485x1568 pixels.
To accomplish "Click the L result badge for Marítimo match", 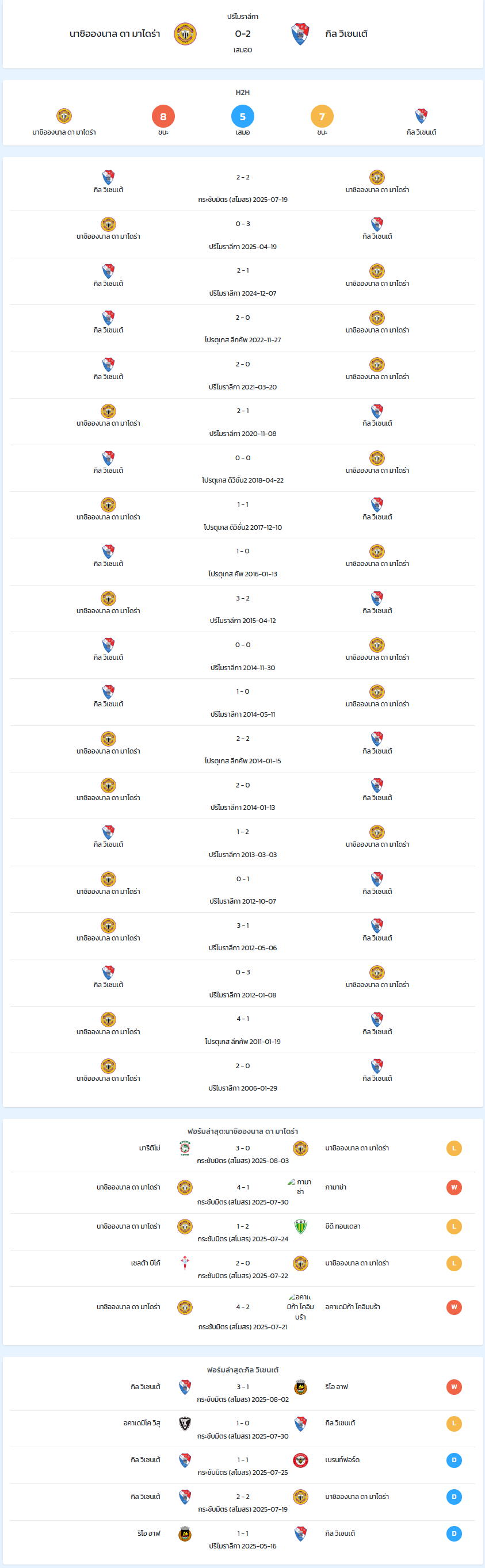I will (x=454, y=1148).
